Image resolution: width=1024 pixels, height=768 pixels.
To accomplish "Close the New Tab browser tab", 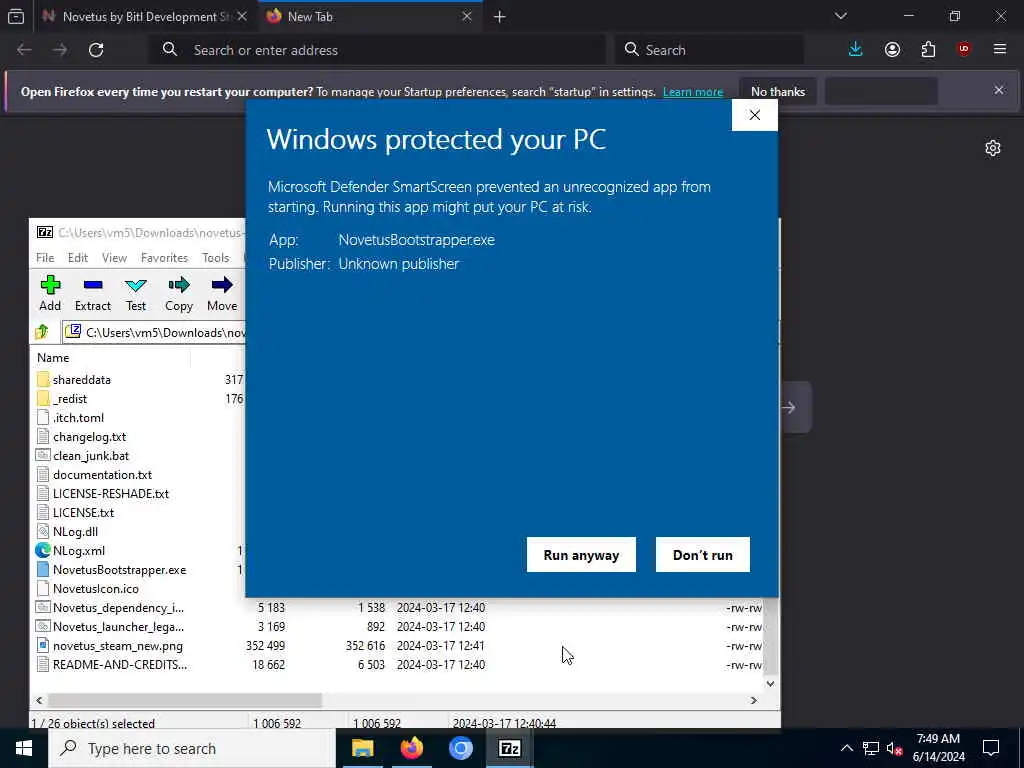I will (x=466, y=16).
